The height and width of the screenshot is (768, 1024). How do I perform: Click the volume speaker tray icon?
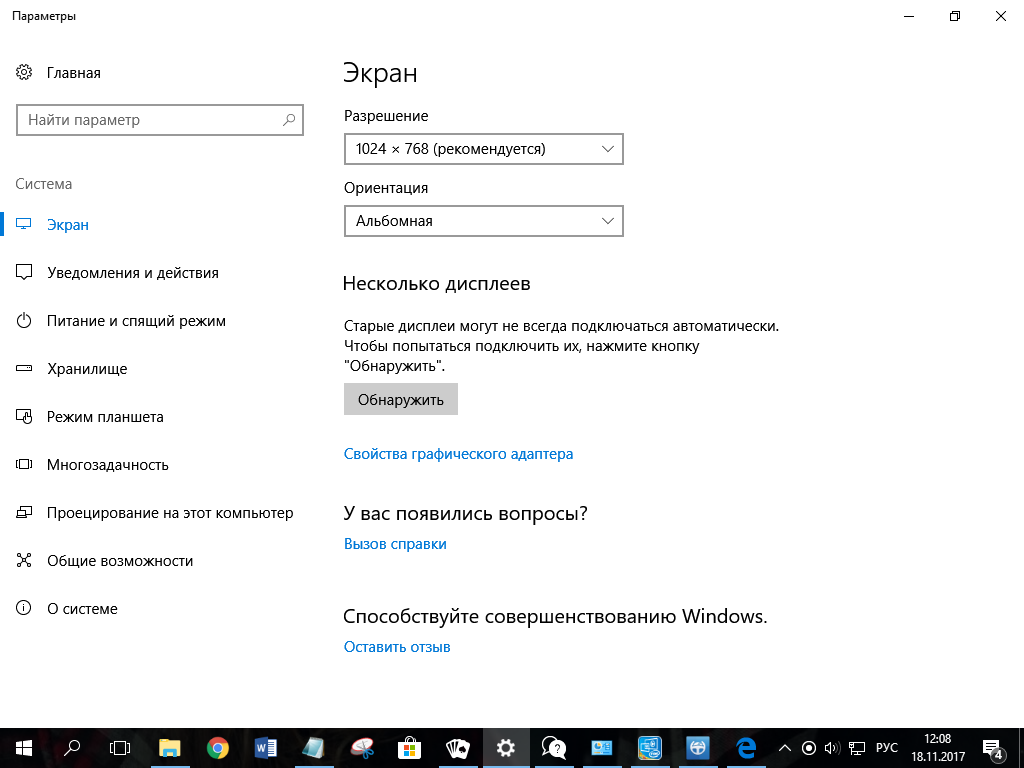(832, 748)
